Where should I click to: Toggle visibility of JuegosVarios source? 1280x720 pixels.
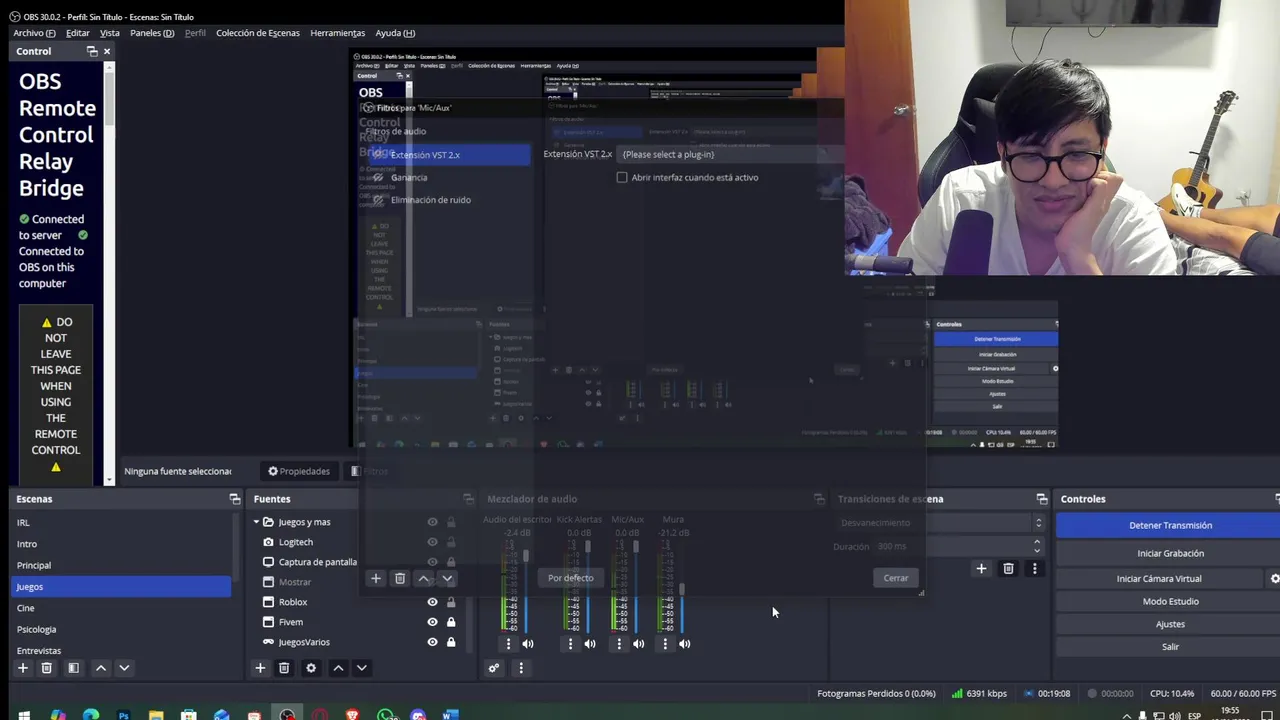click(x=432, y=642)
